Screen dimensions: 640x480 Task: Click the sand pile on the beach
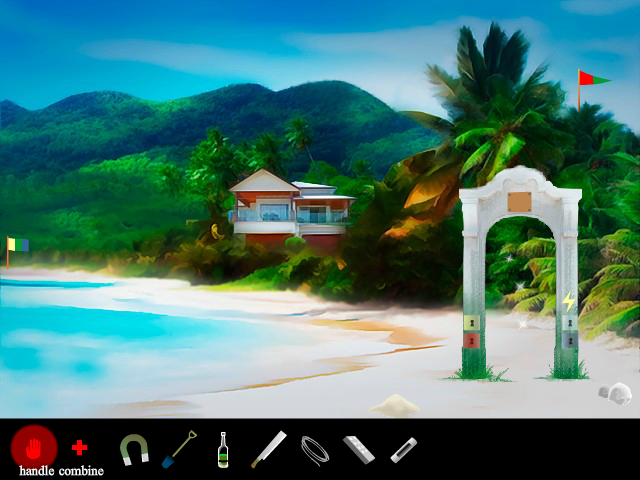tap(394, 405)
